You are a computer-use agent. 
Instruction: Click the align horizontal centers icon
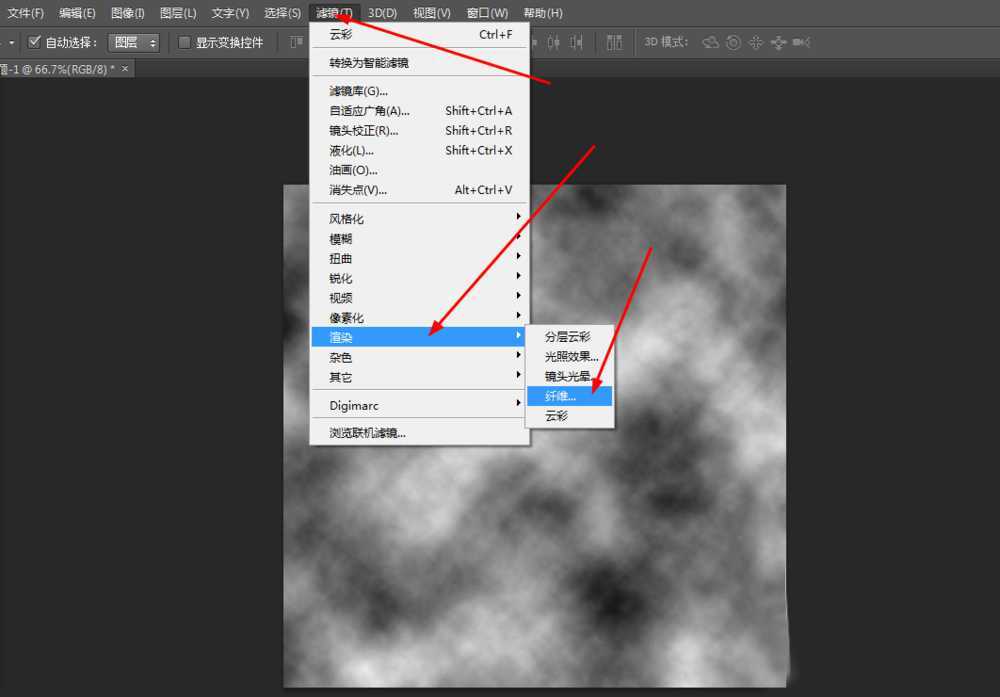[x=578, y=42]
